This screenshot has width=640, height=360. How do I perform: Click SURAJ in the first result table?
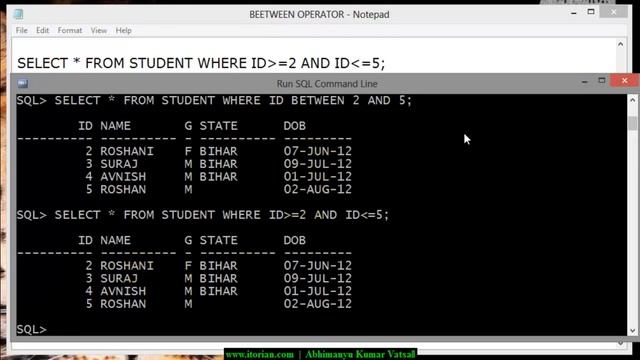[x=119, y=164]
